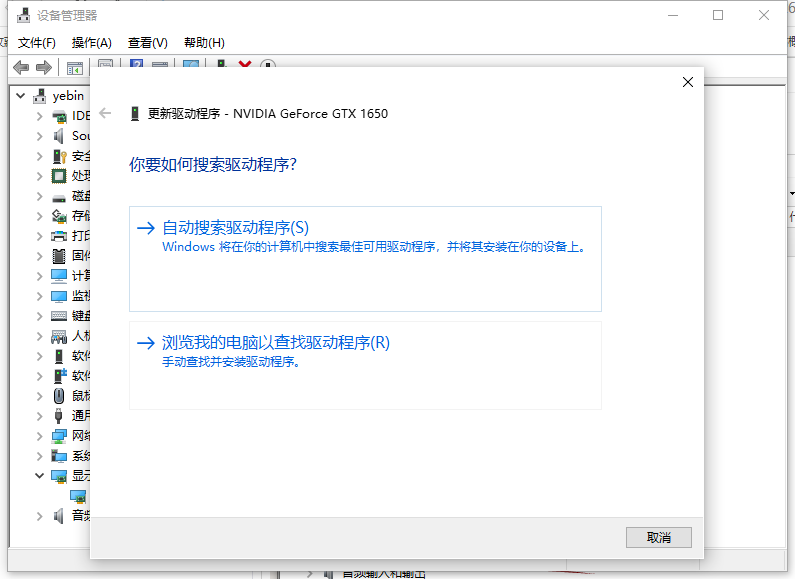Choose 自动搜索驱动程序(S) option
Screen dimensions: 795x579
pyautogui.click(x=365, y=259)
